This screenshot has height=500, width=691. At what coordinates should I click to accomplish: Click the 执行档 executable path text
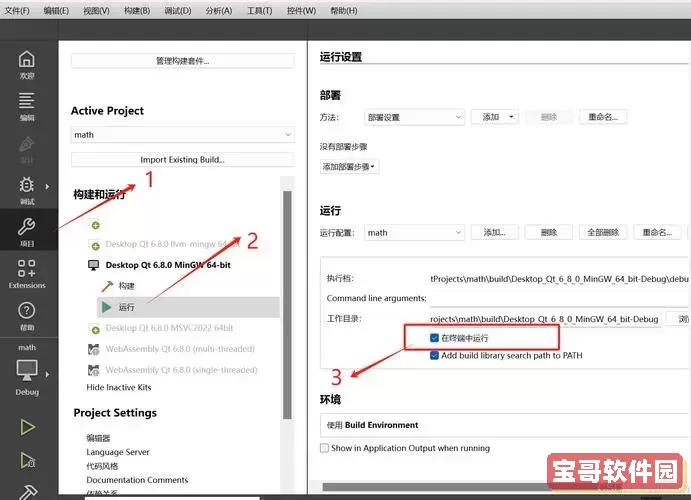point(559,279)
